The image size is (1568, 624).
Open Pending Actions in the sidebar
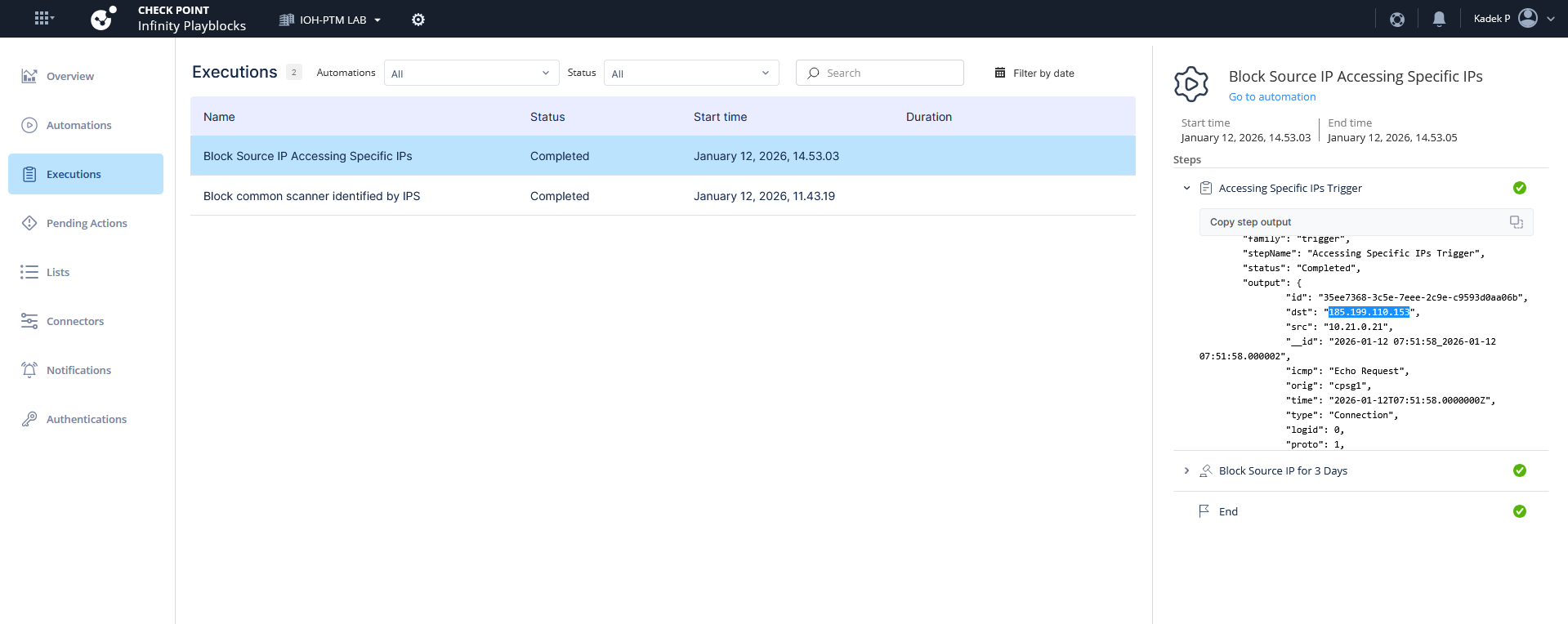(x=87, y=223)
